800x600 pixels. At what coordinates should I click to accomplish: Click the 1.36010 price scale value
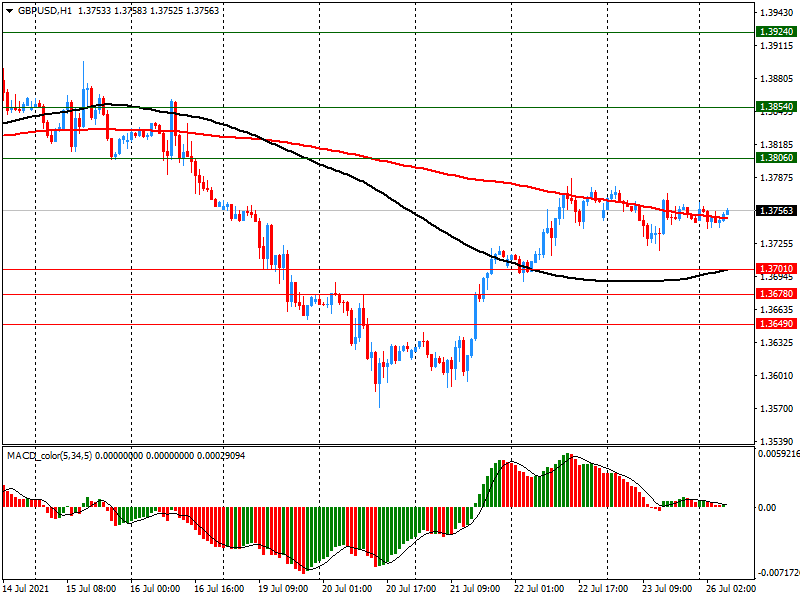[x=777, y=376]
